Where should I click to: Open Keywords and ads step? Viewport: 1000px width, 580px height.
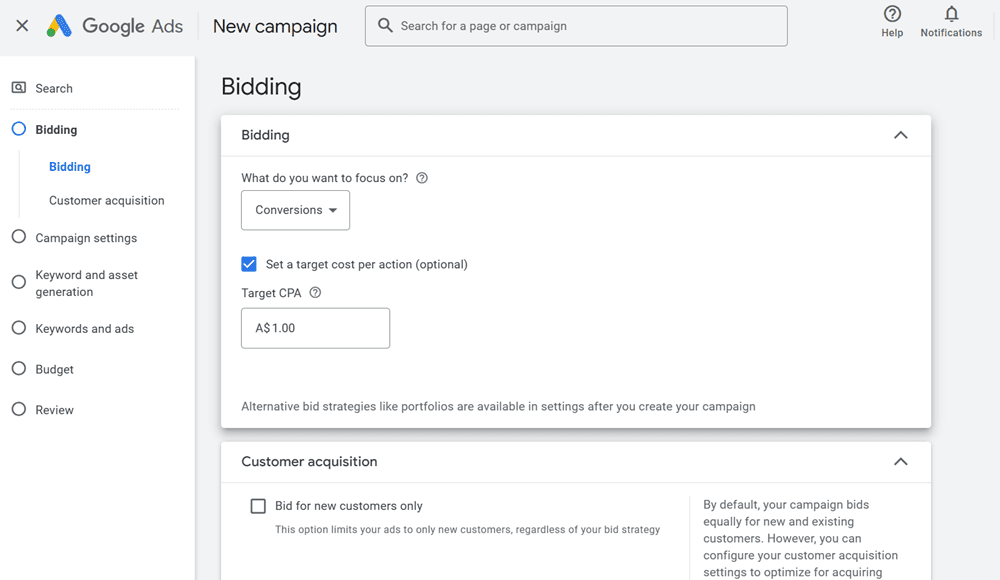pos(84,329)
